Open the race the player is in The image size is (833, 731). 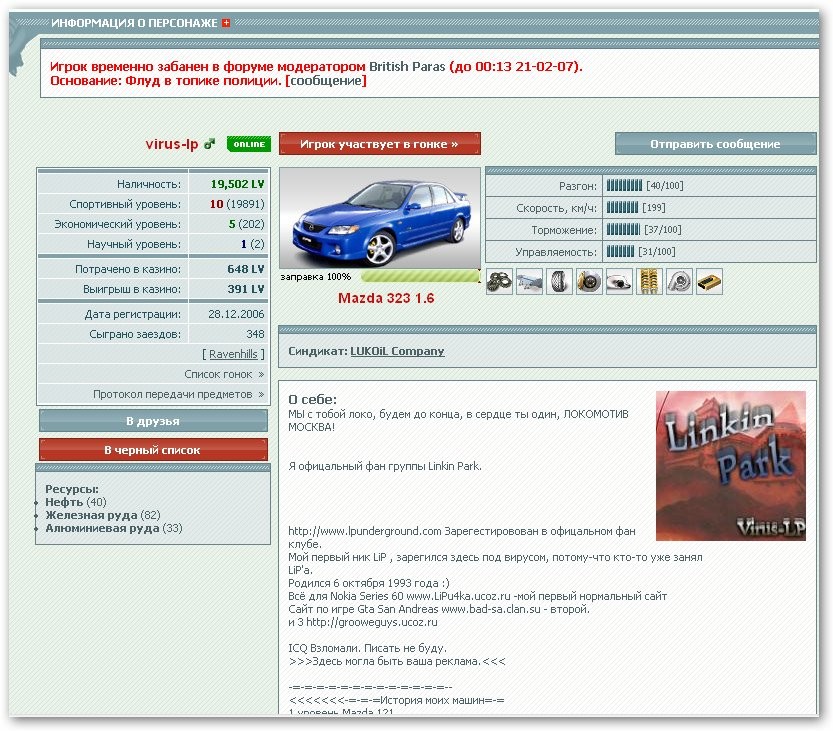380,144
